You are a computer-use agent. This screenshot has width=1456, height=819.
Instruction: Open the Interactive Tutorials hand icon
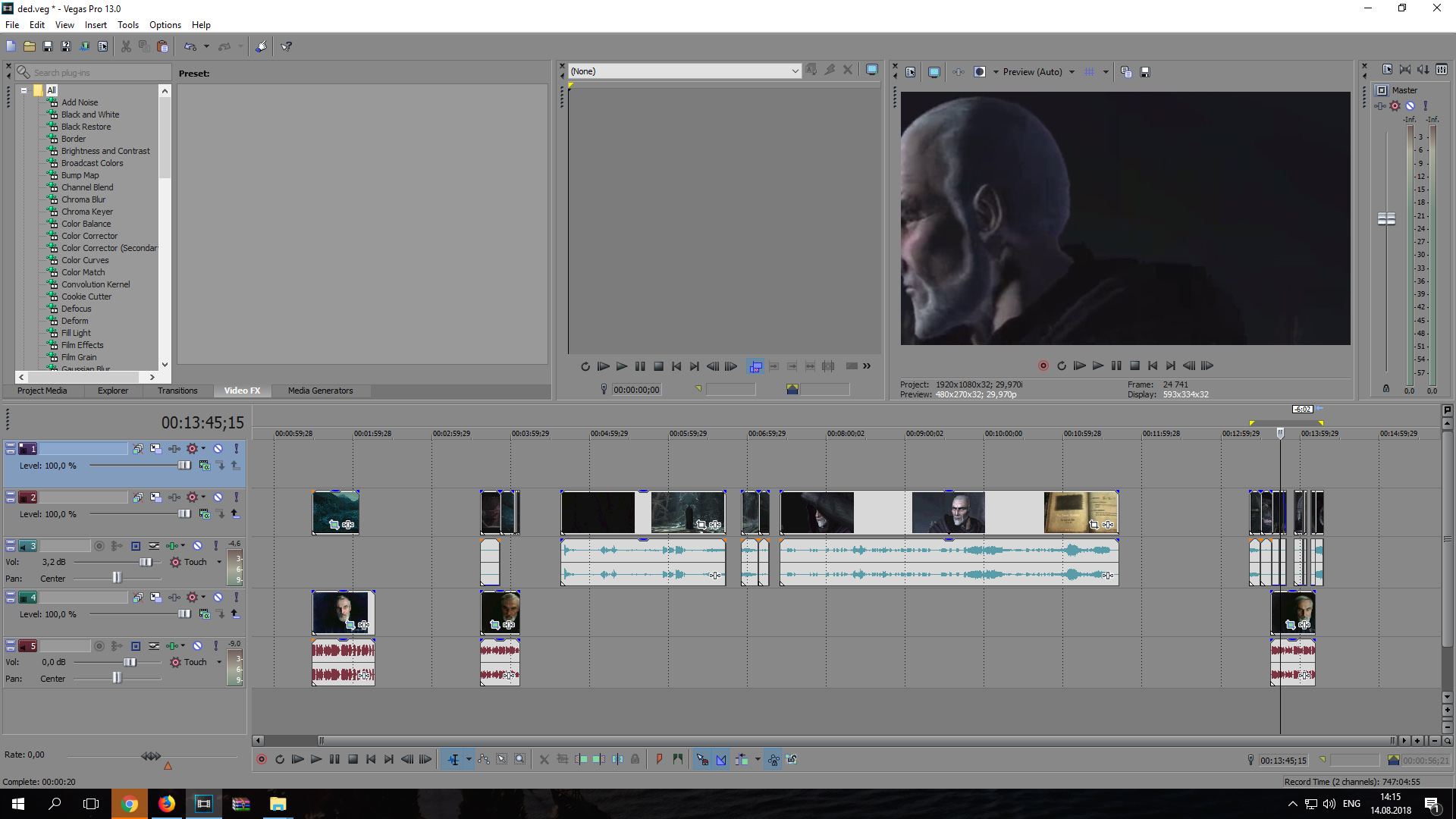(261, 46)
